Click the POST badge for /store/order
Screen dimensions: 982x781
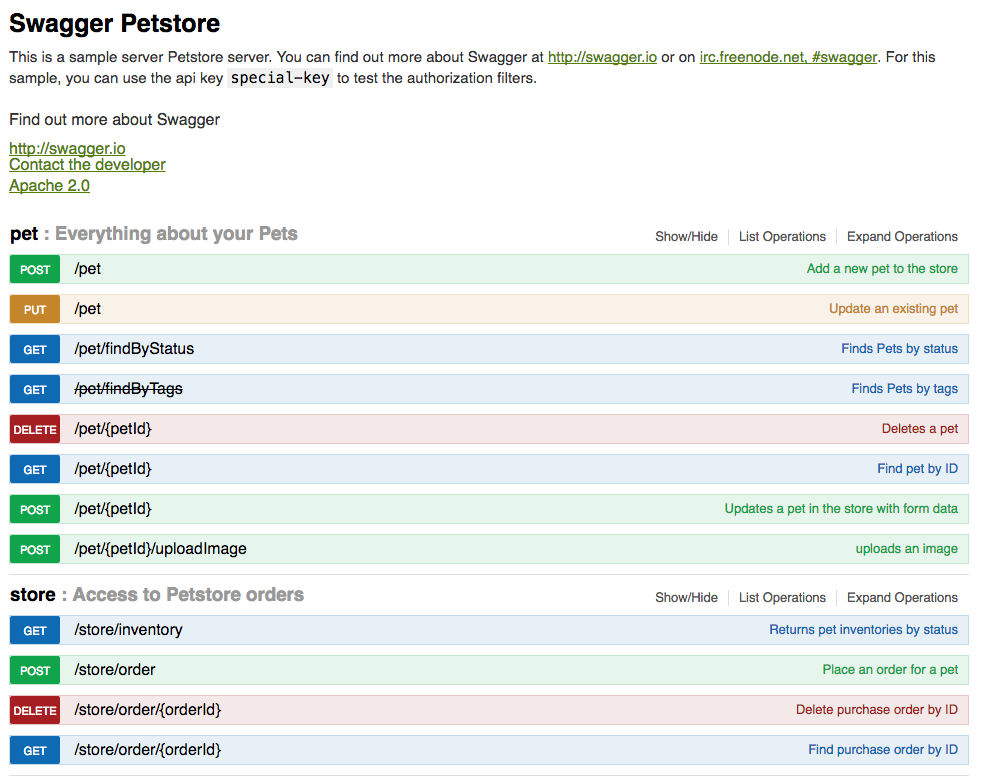(x=34, y=669)
